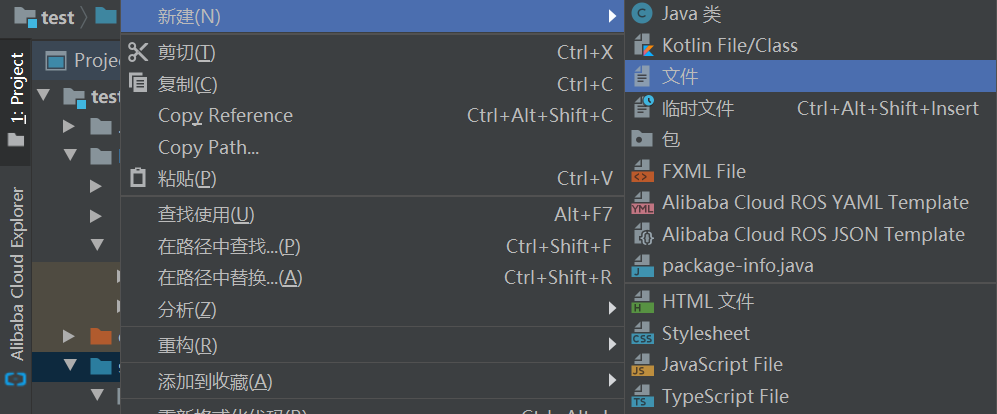Select 文件 in New submenu
The image size is (997, 414).
[811, 76]
